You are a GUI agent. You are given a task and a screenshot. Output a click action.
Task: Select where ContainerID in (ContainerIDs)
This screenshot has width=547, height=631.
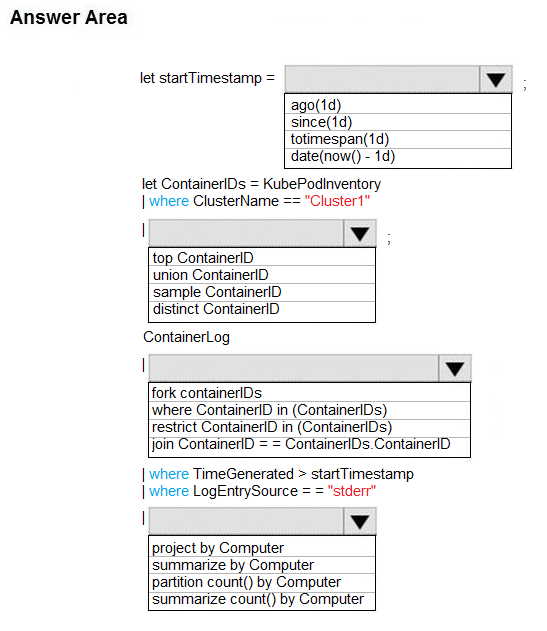(310, 410)
